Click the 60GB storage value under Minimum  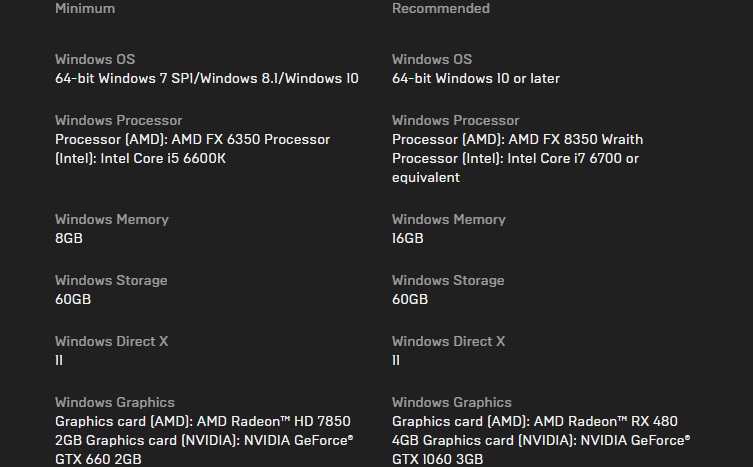click(73, 300)
